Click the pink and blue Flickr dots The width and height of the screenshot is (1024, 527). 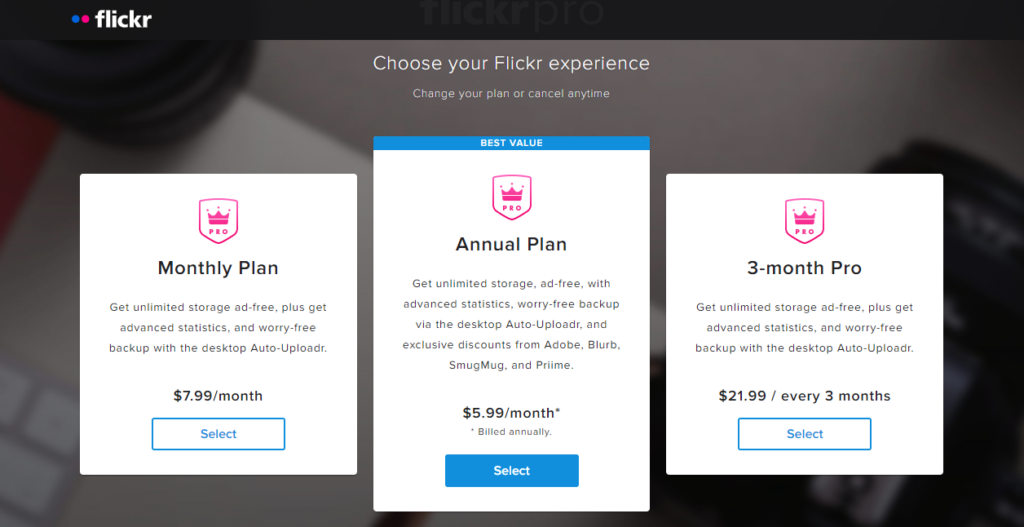pos(80,19)
